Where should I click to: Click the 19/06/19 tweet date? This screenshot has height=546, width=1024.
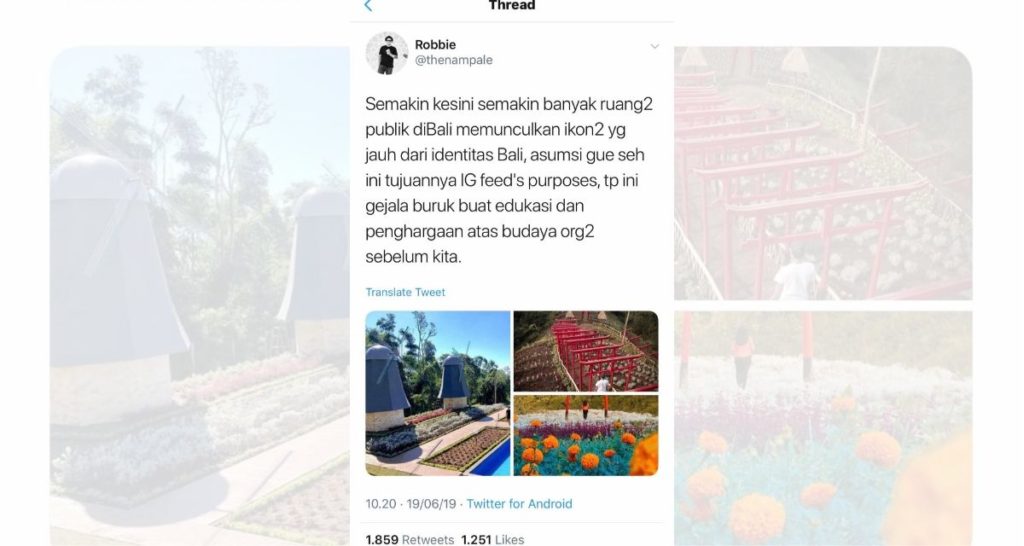(431, 504)
